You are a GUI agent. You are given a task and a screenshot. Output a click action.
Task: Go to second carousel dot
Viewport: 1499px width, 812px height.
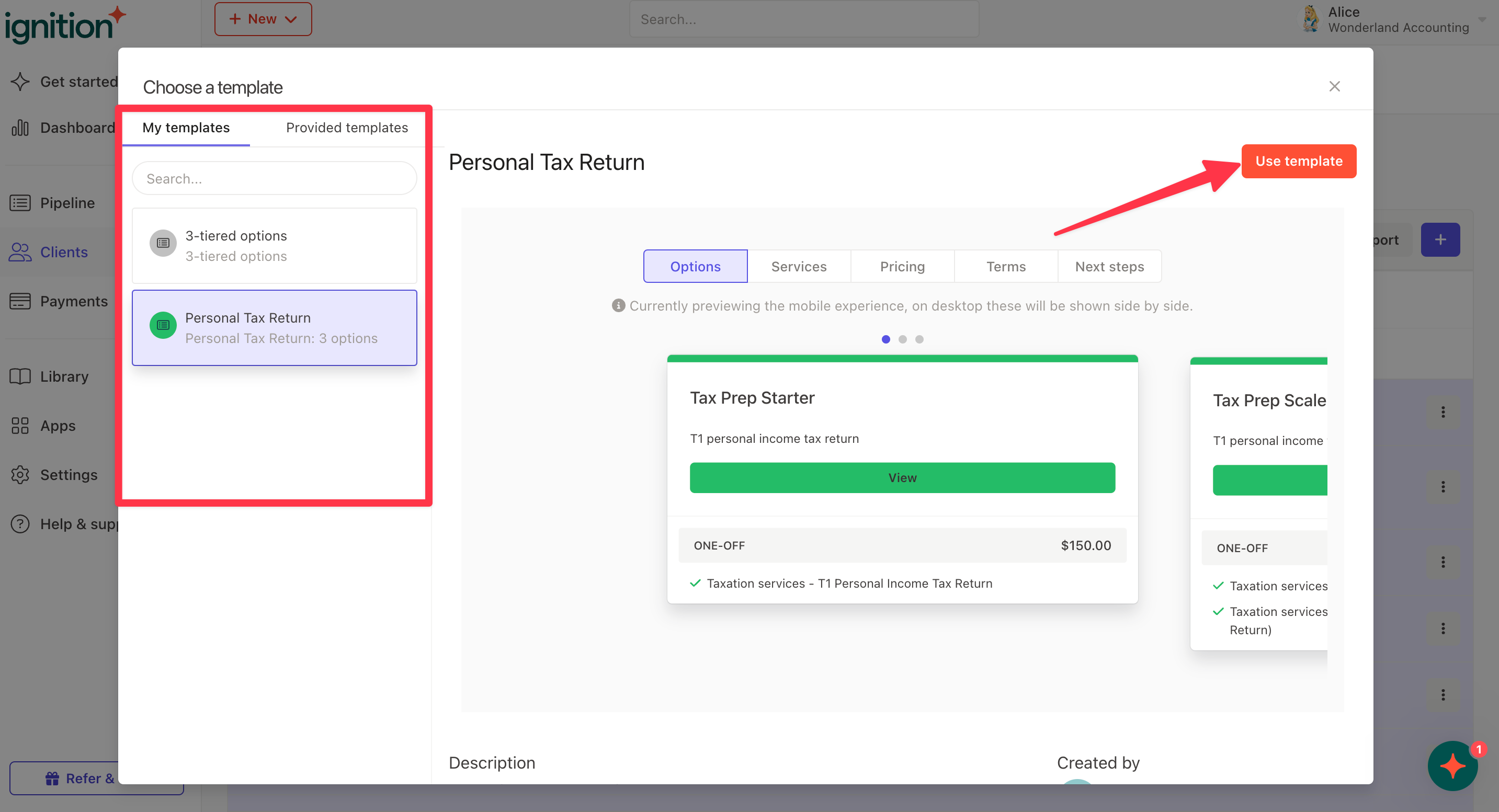tap(903, 339)
